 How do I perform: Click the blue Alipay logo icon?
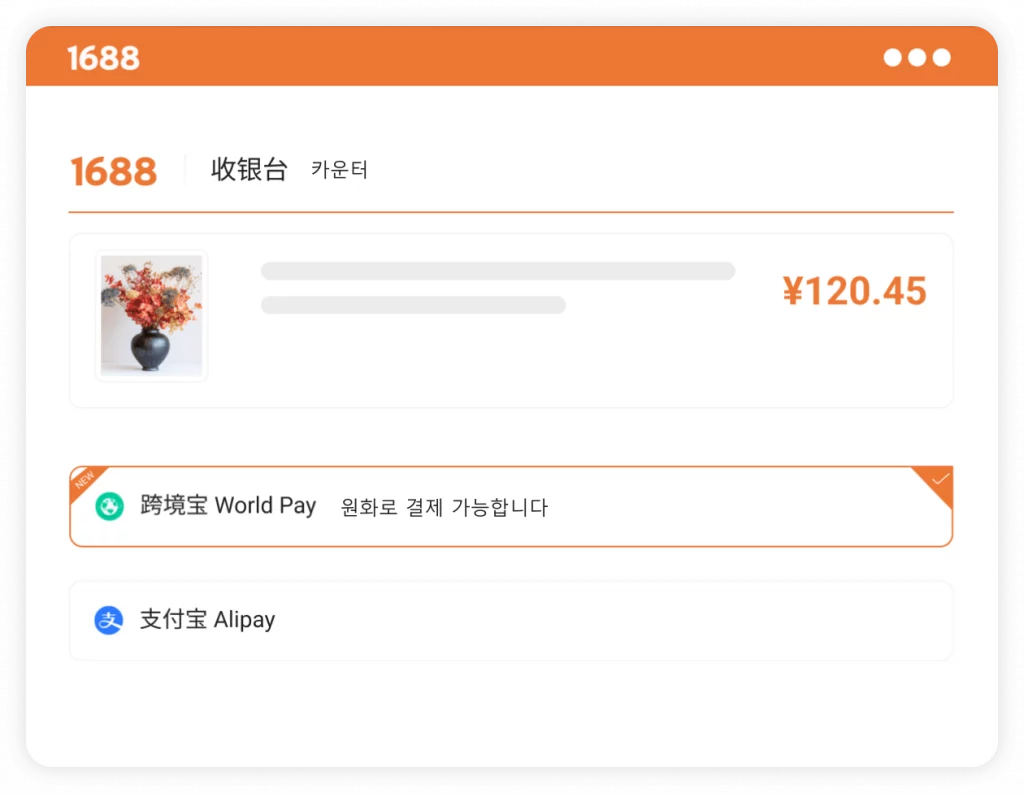(109, 620)
